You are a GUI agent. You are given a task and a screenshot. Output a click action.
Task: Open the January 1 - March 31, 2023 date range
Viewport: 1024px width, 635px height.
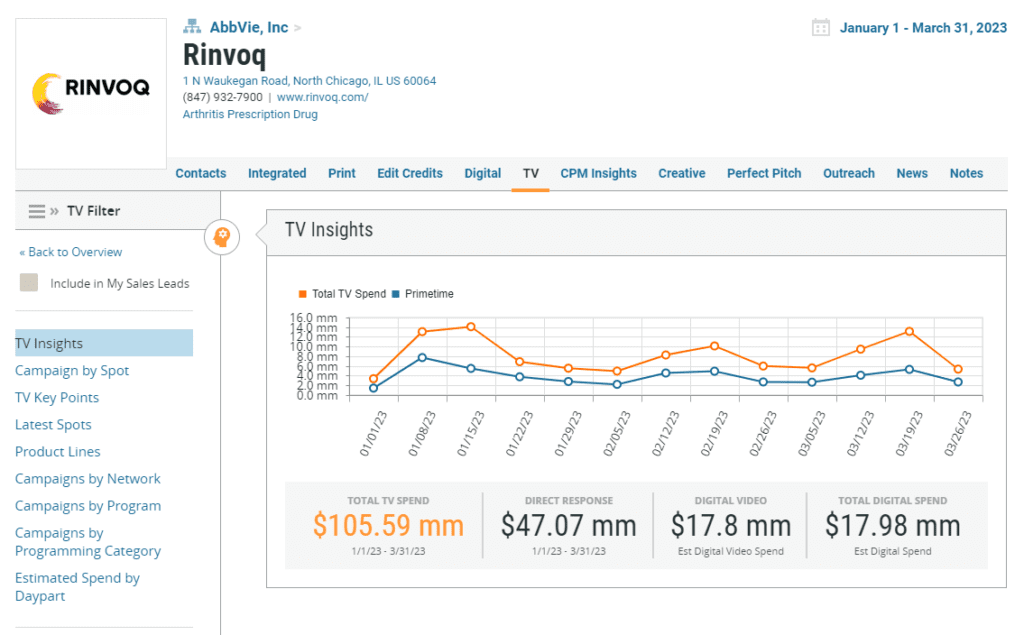923,28
